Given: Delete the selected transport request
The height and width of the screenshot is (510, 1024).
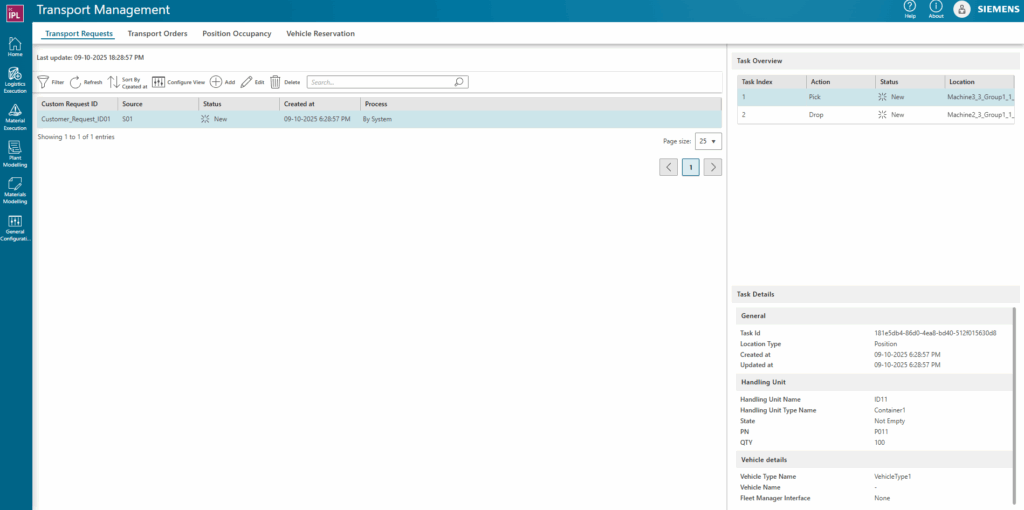Looking at the screenshot, I should coord(285,82).
